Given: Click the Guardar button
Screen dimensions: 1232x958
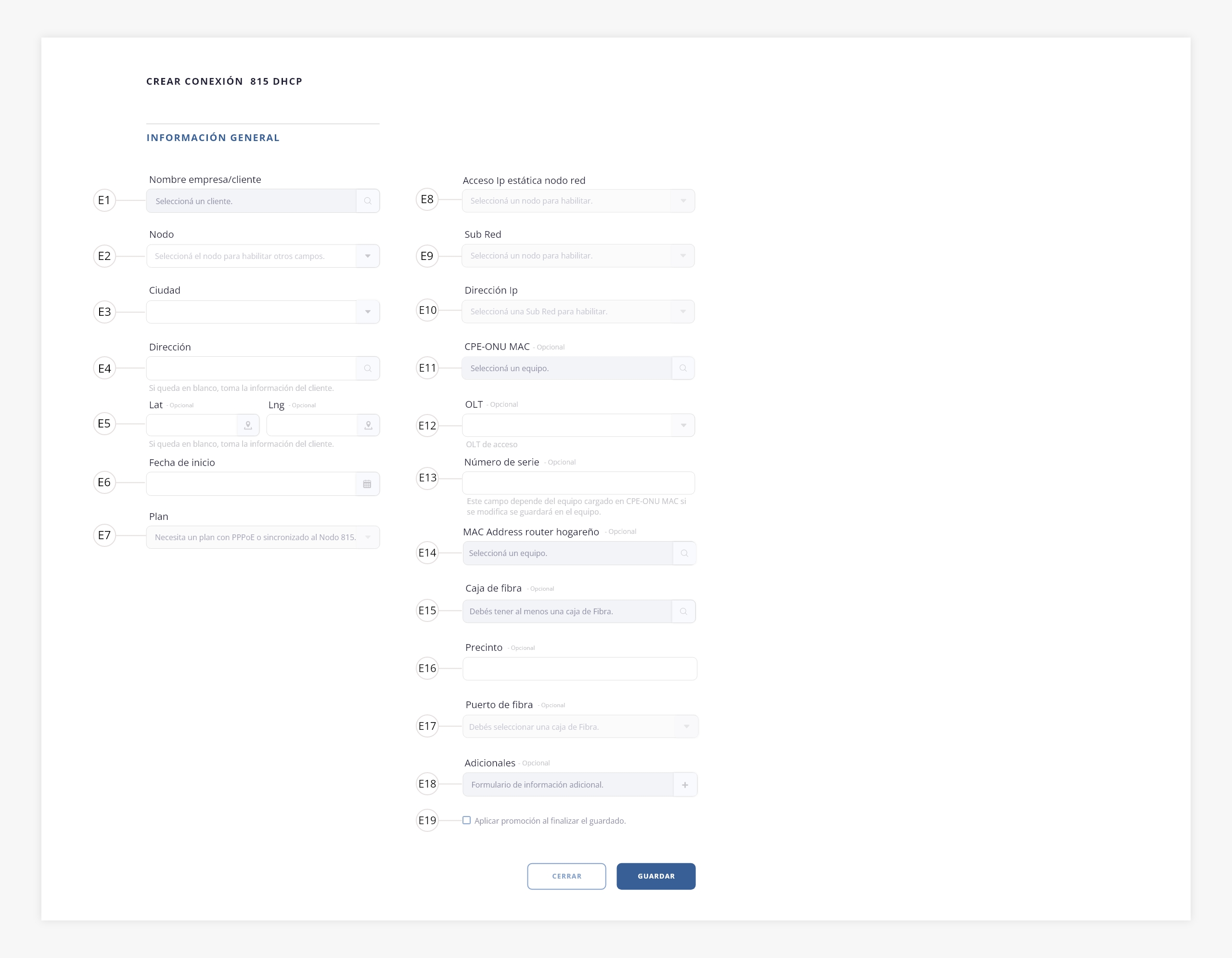Looking at the screenshot, I should click(x=655, y=876).
